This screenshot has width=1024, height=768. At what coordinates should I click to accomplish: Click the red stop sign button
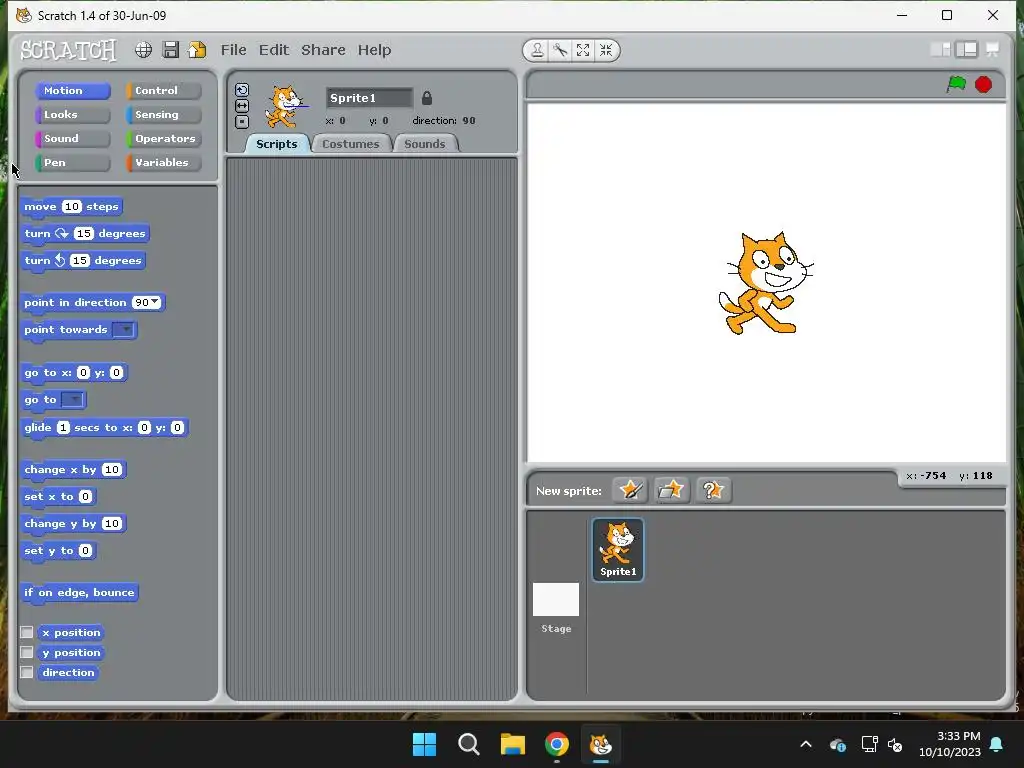[984, 84]
